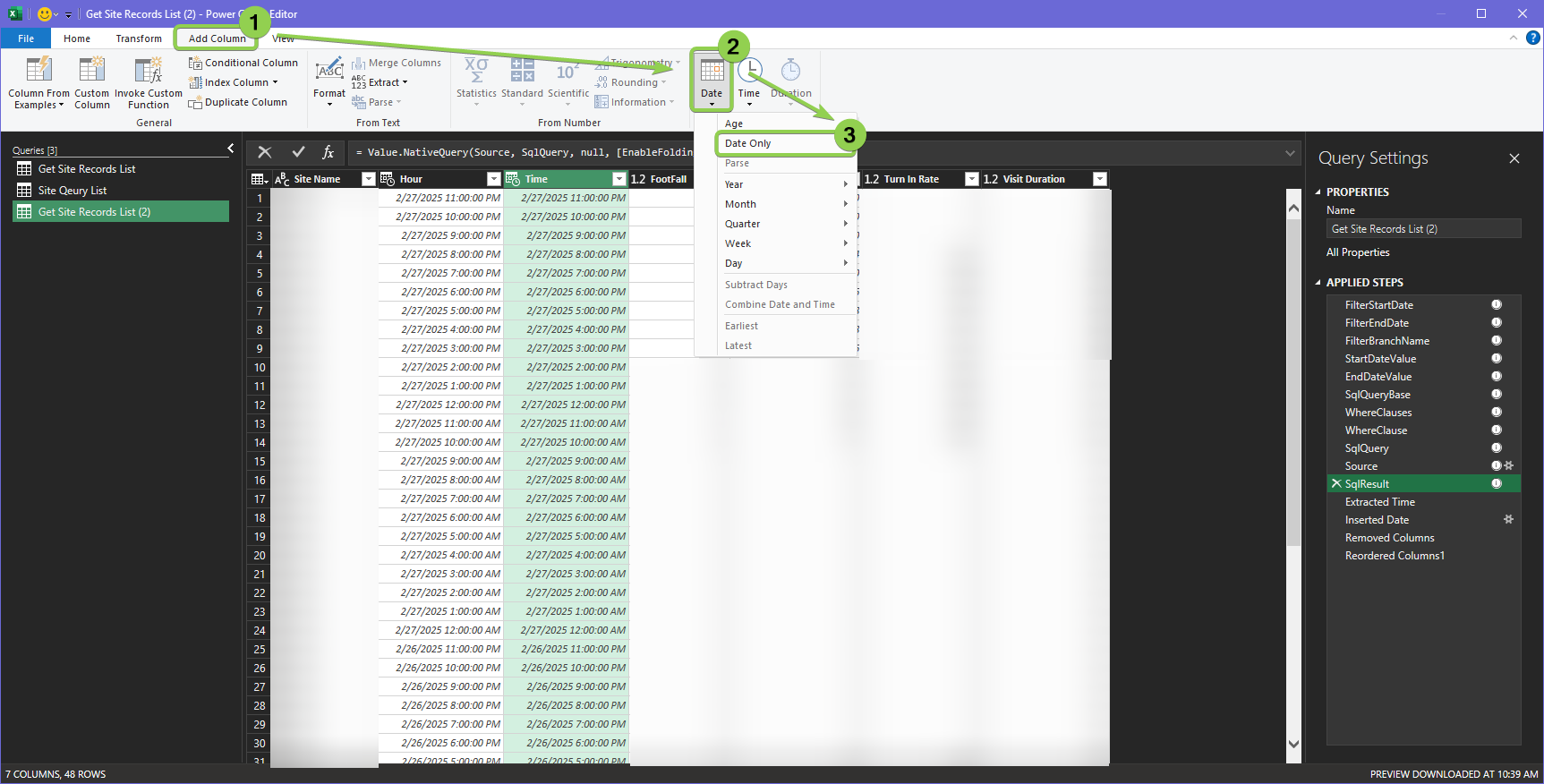Click the table select-all corner icon
1544x784 pixels.
tap(259, 179)
